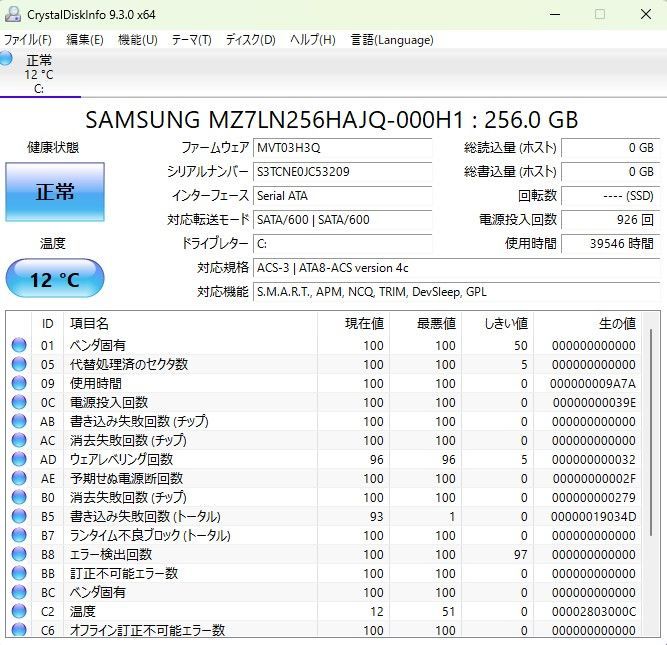Click the status orb for attribute 0C

coord(19,402)
